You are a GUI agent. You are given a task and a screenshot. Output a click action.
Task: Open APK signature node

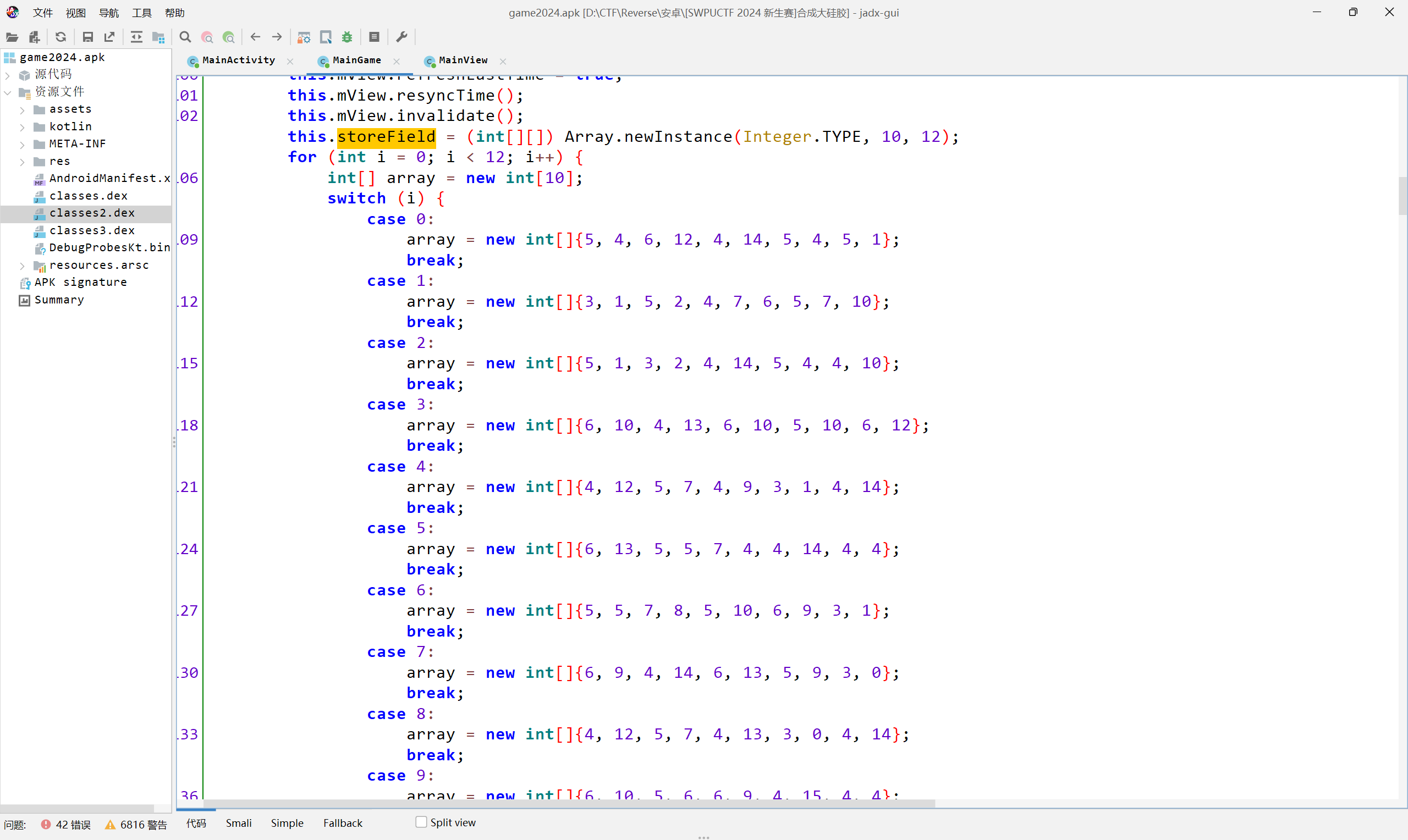pos(80,282)
